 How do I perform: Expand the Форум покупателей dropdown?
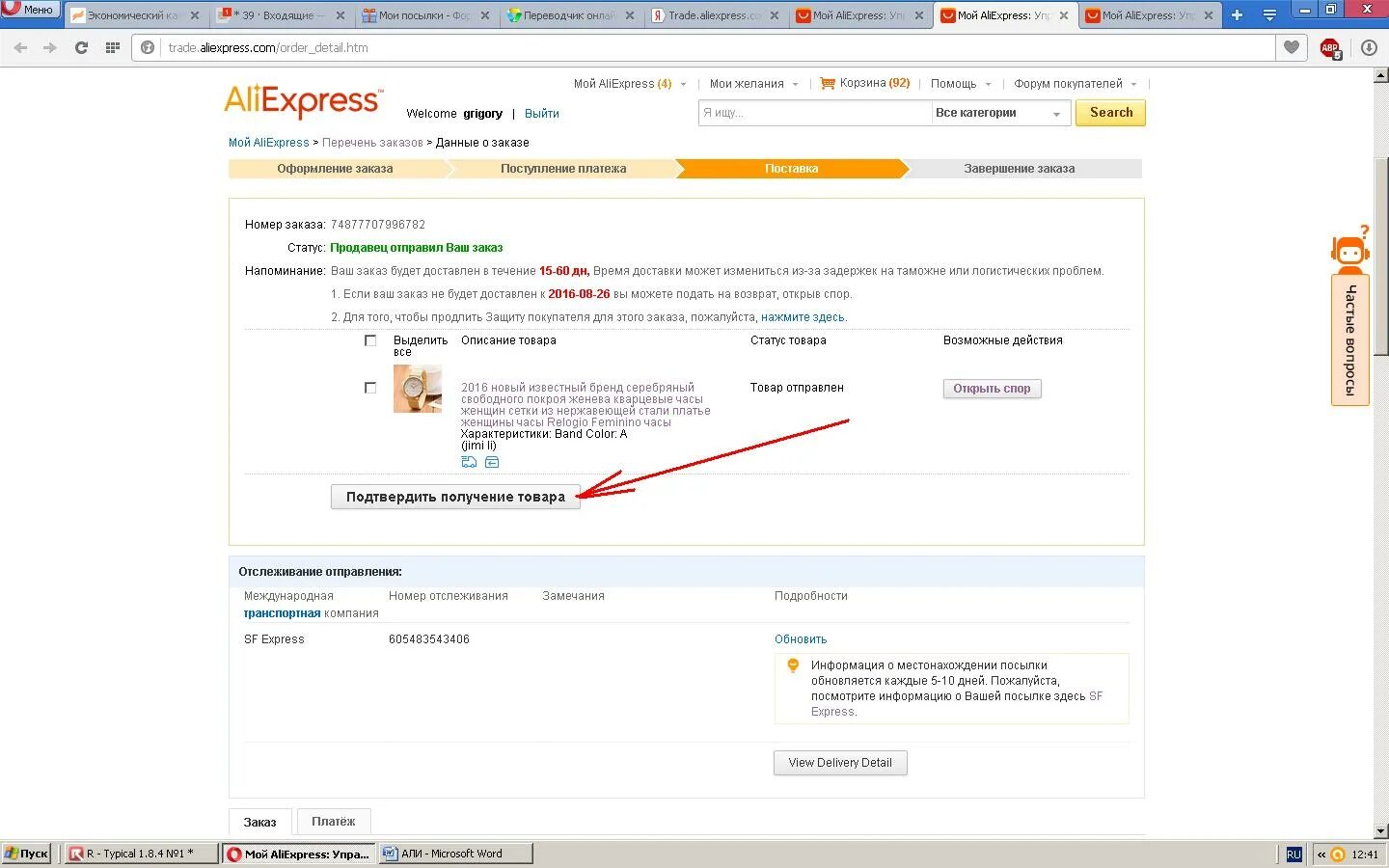(1133, 84)
